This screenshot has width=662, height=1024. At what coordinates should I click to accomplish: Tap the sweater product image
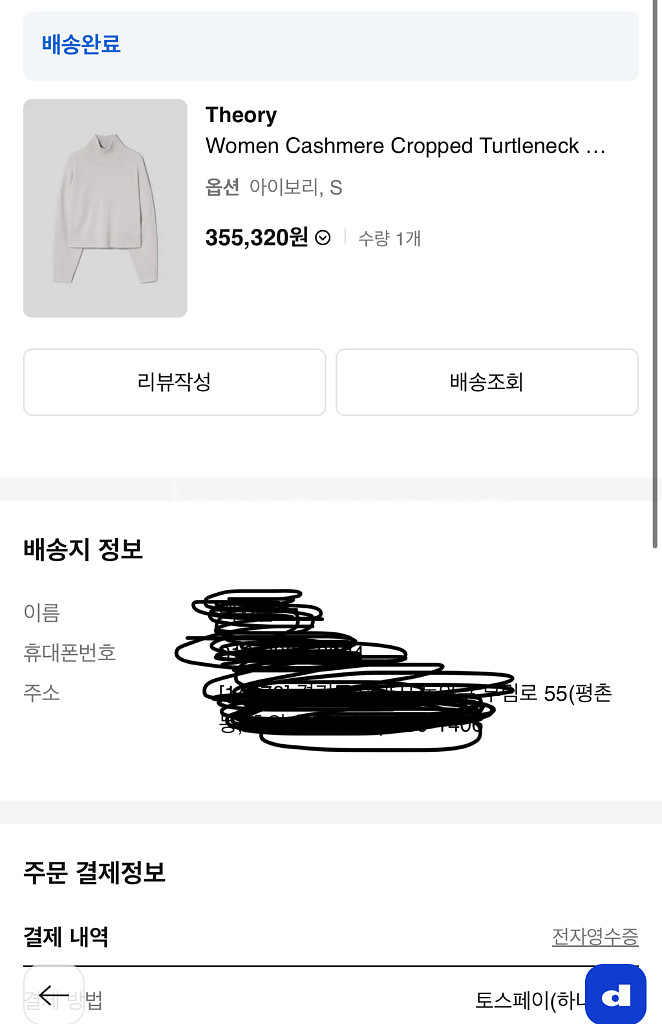click(104, 208)
